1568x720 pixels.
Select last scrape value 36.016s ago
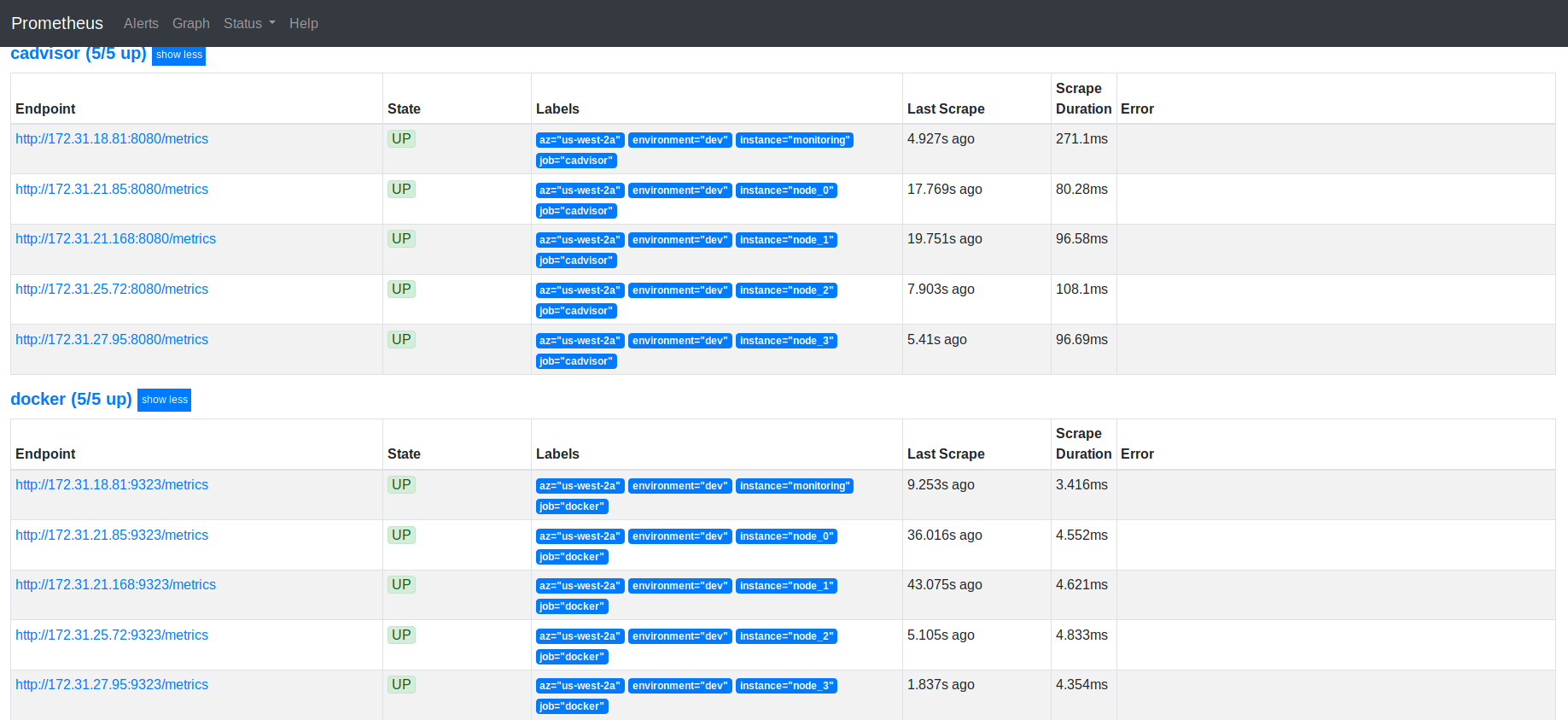[x=945, y=535]
